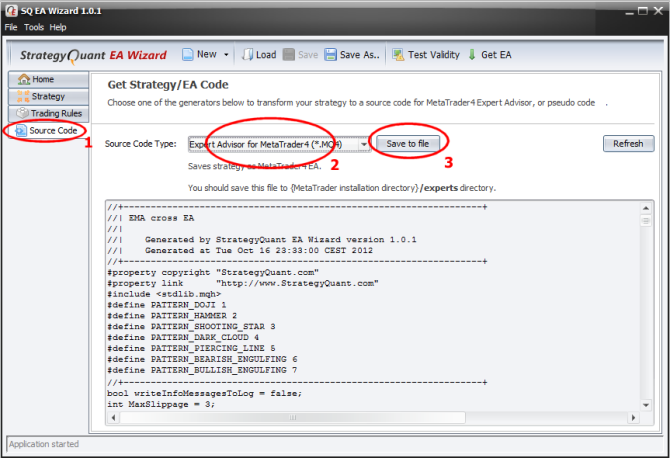Click the '#define PATTERN_BULLISH_ENGULFING 7' line
670x458 pixels.
tap(202, 370)
